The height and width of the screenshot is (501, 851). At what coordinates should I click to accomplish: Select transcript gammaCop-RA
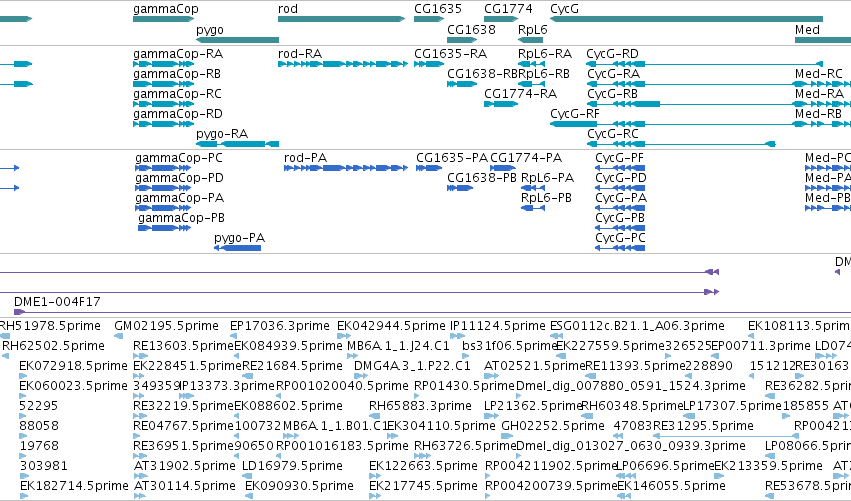[x=163, y=64]
